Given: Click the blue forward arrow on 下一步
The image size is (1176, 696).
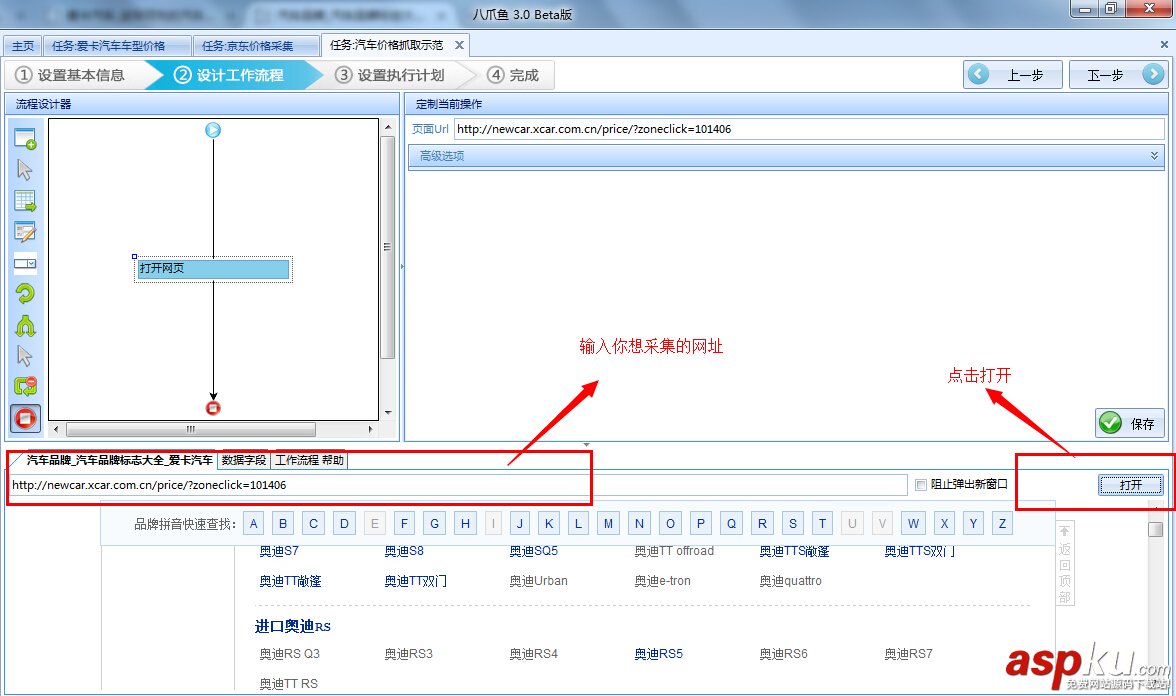Looking at the screenshot, I should tap(1153, 74).
